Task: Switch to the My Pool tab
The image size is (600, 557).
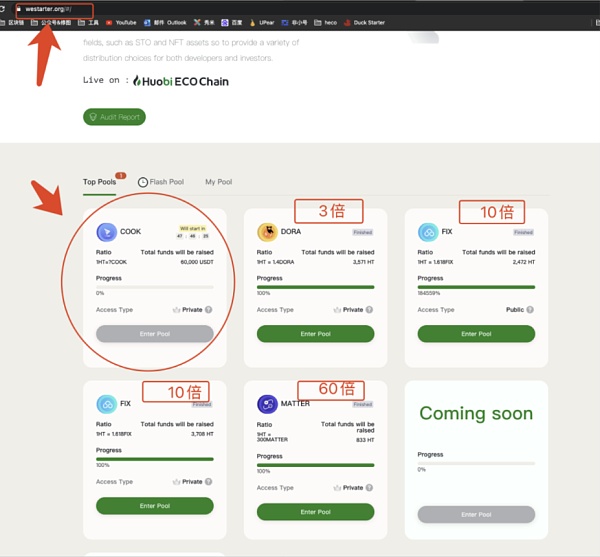Action: (218, 182)
